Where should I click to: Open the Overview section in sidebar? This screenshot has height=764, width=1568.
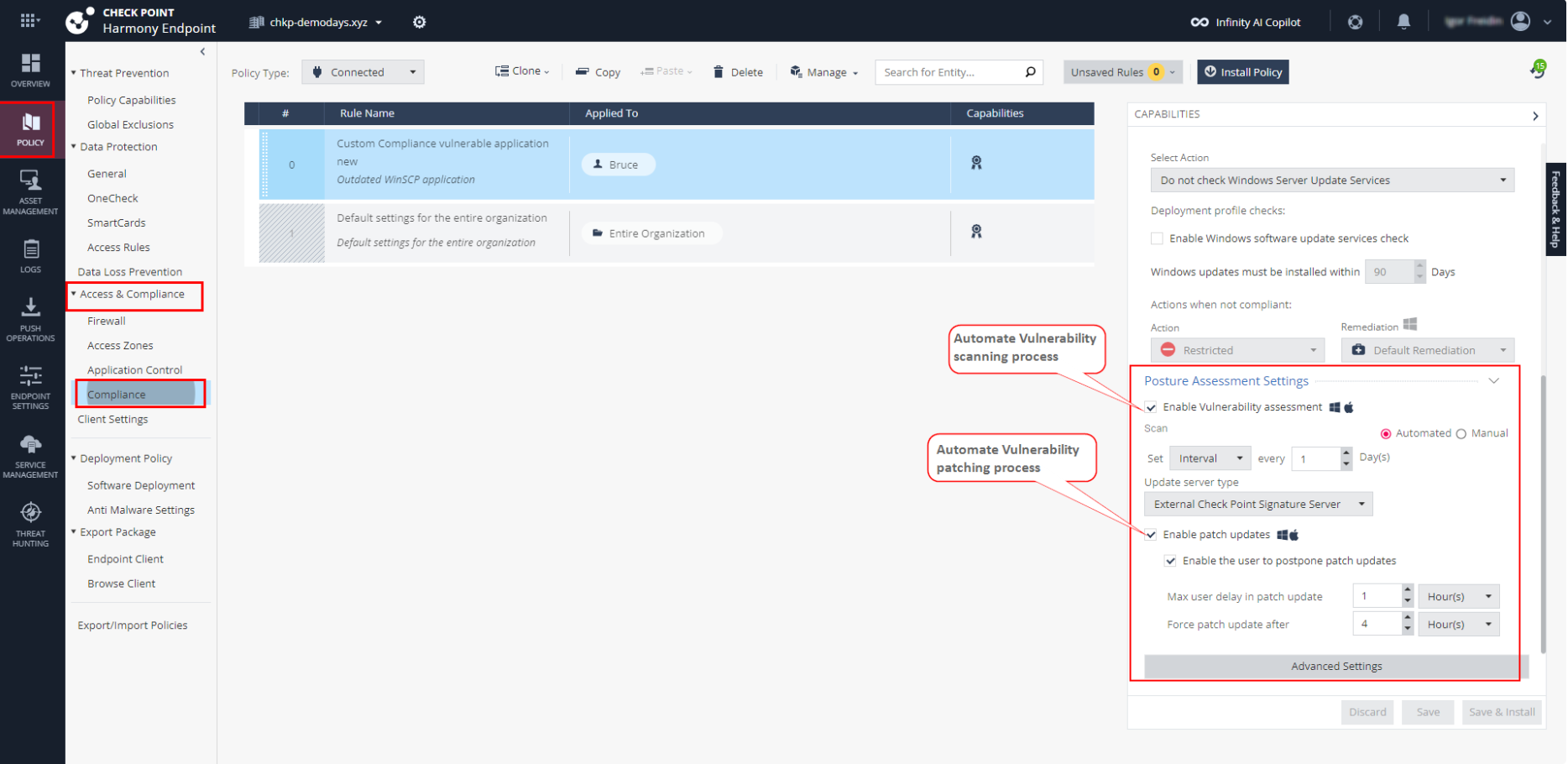31,71
